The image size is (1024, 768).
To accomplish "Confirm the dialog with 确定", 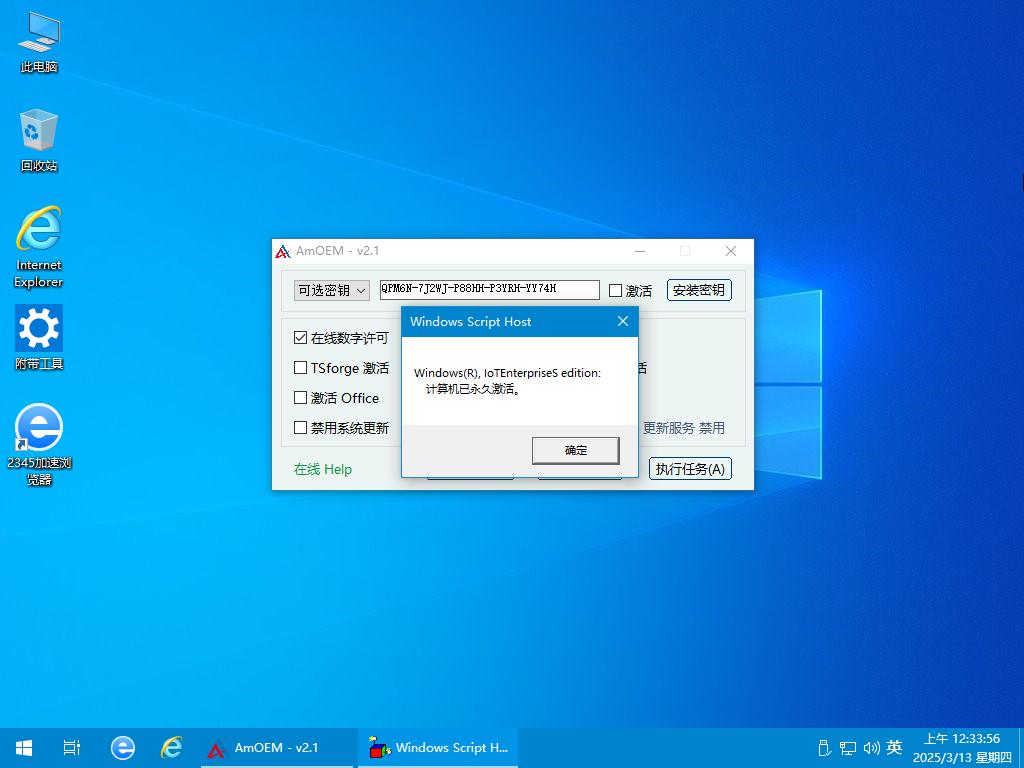I will [x=575, y=451].
